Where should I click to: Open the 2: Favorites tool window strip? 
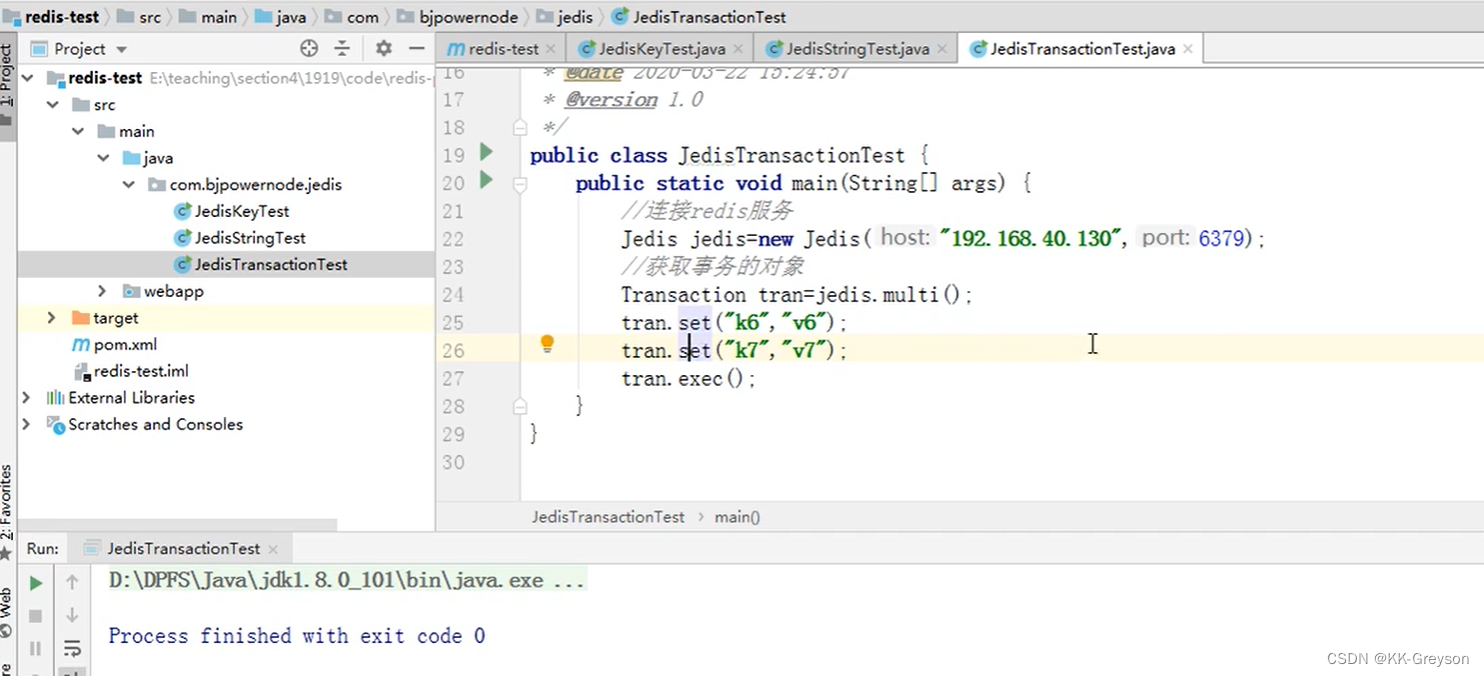click(x=7, y=514)
